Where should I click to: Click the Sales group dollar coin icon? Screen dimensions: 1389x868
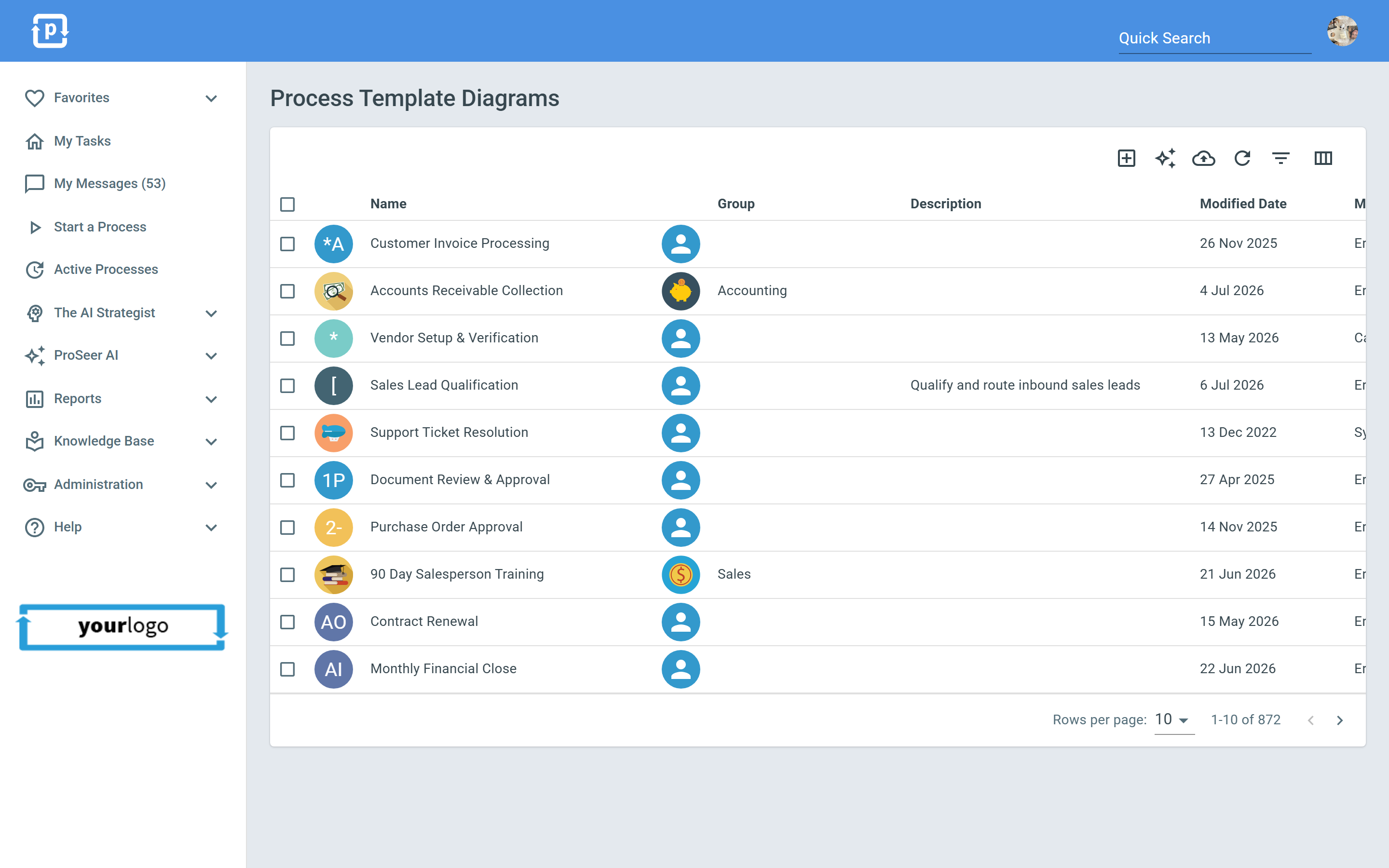(x=681, y=575)
